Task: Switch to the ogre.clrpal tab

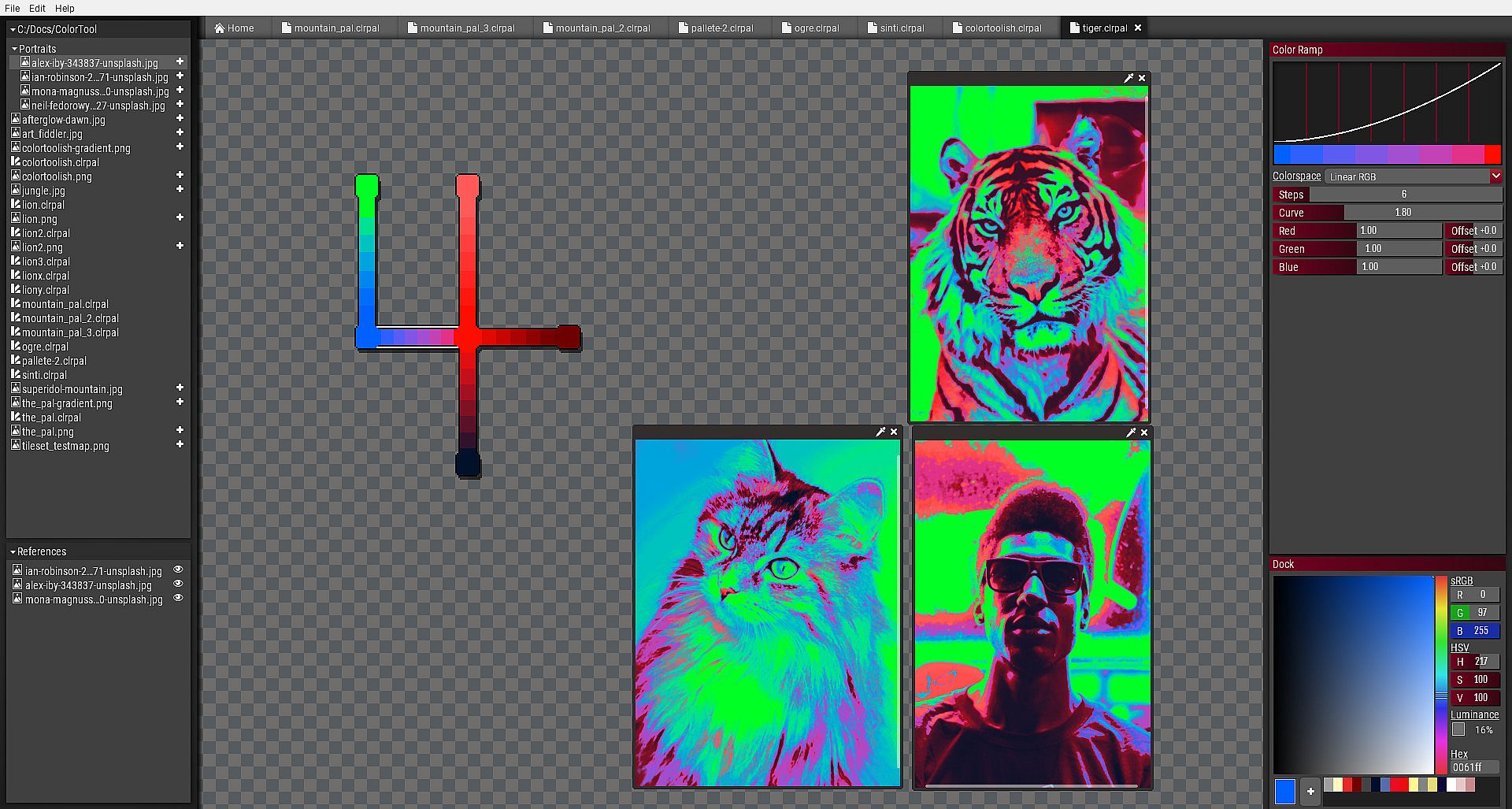Action: 816,28
